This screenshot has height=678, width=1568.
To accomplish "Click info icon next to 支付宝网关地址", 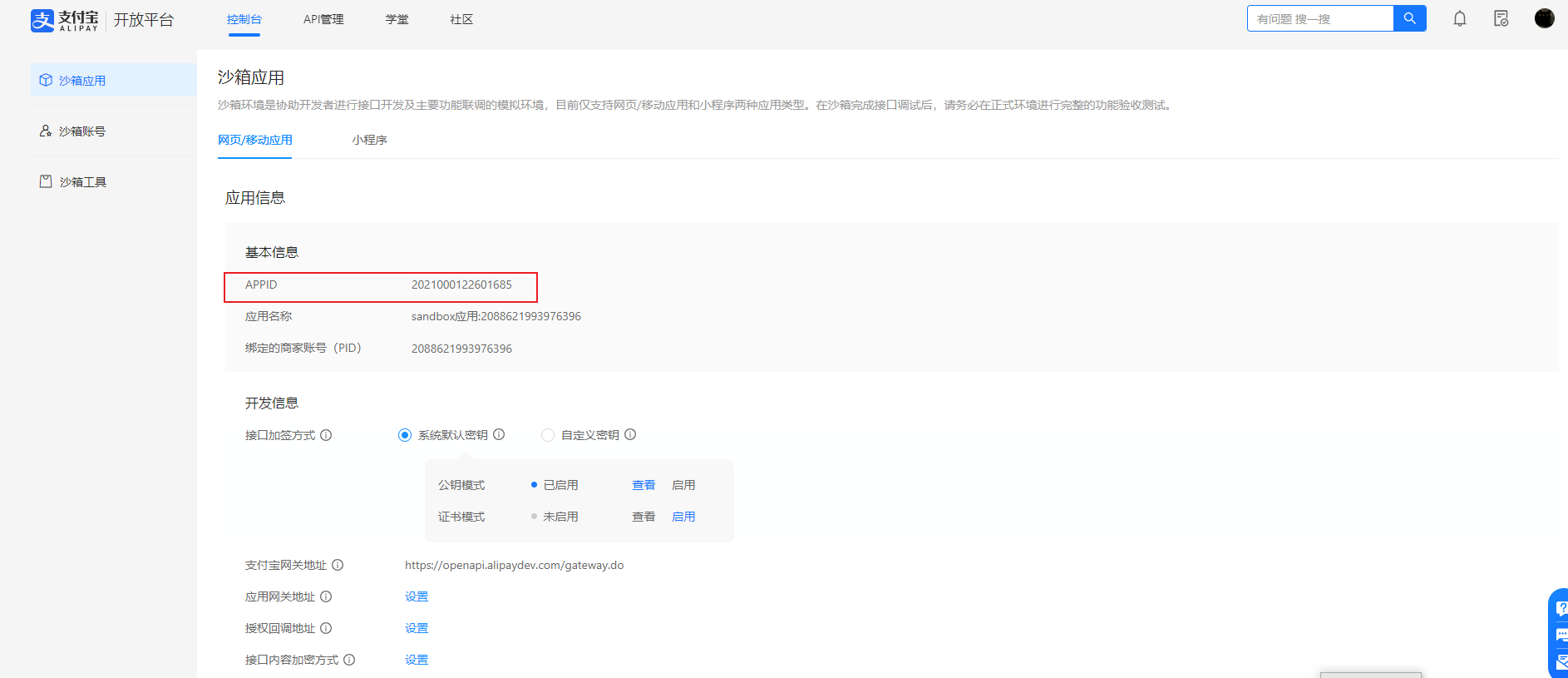I will (338, 565).
